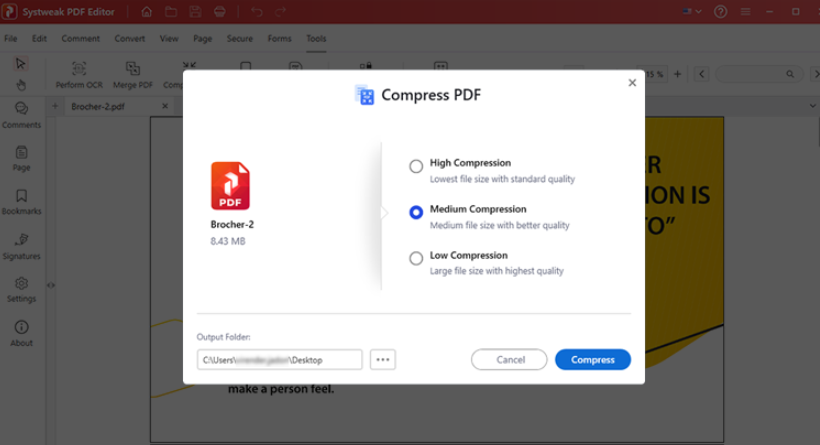The width and height of the screenshot is (820, 445).
Task: Select the hand pan tool
Action: pos(20,84)
